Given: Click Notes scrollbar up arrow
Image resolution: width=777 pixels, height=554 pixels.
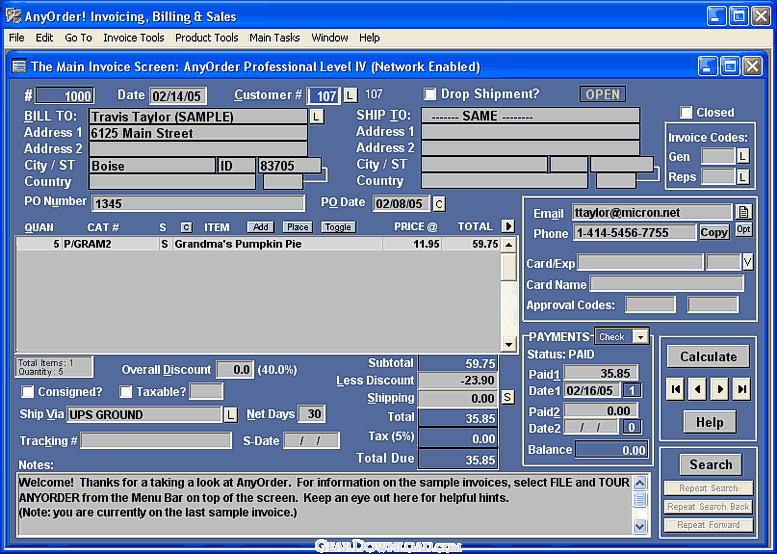Looking at the screenshot, I should click(640, 483).
